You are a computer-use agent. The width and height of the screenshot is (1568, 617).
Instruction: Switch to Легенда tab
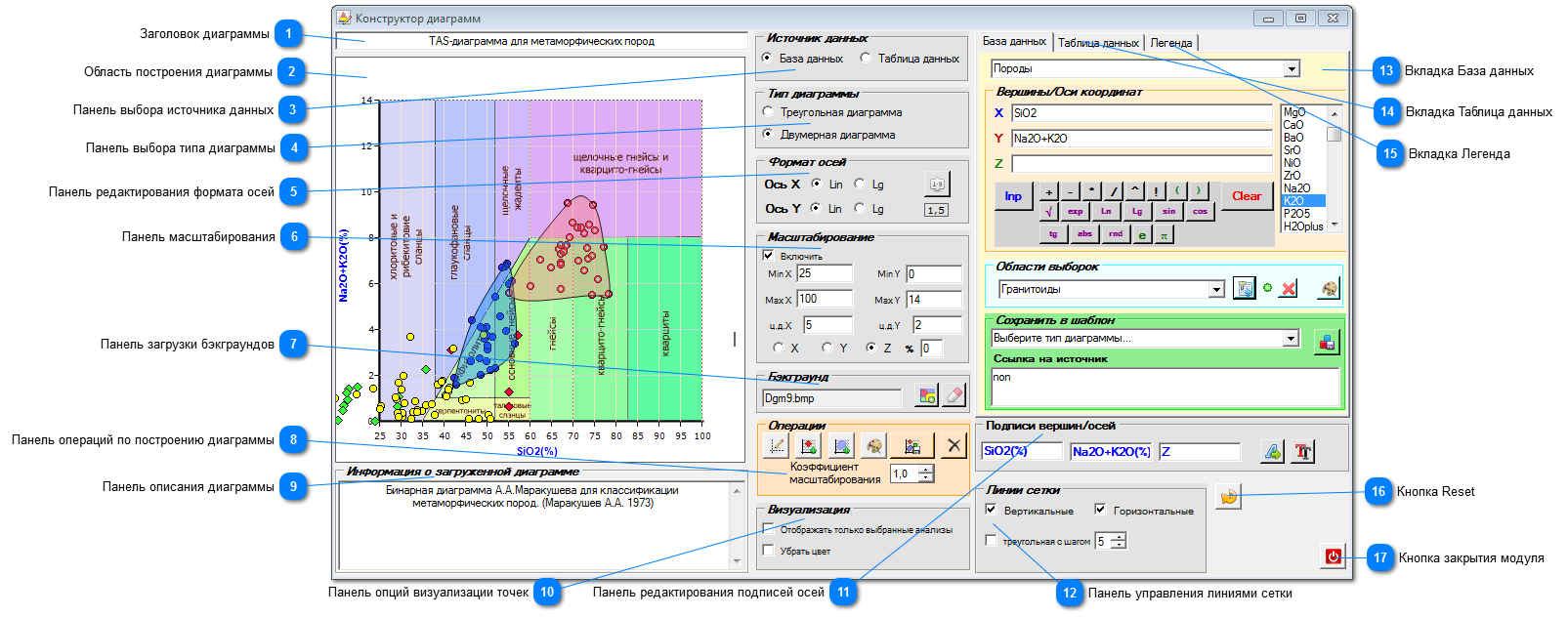point(1170,43)
